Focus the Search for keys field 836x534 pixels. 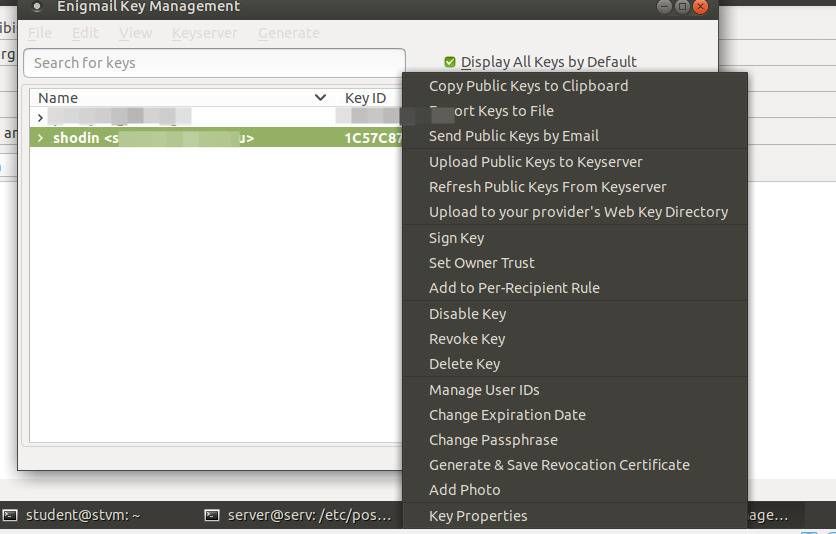click(214, 63)
